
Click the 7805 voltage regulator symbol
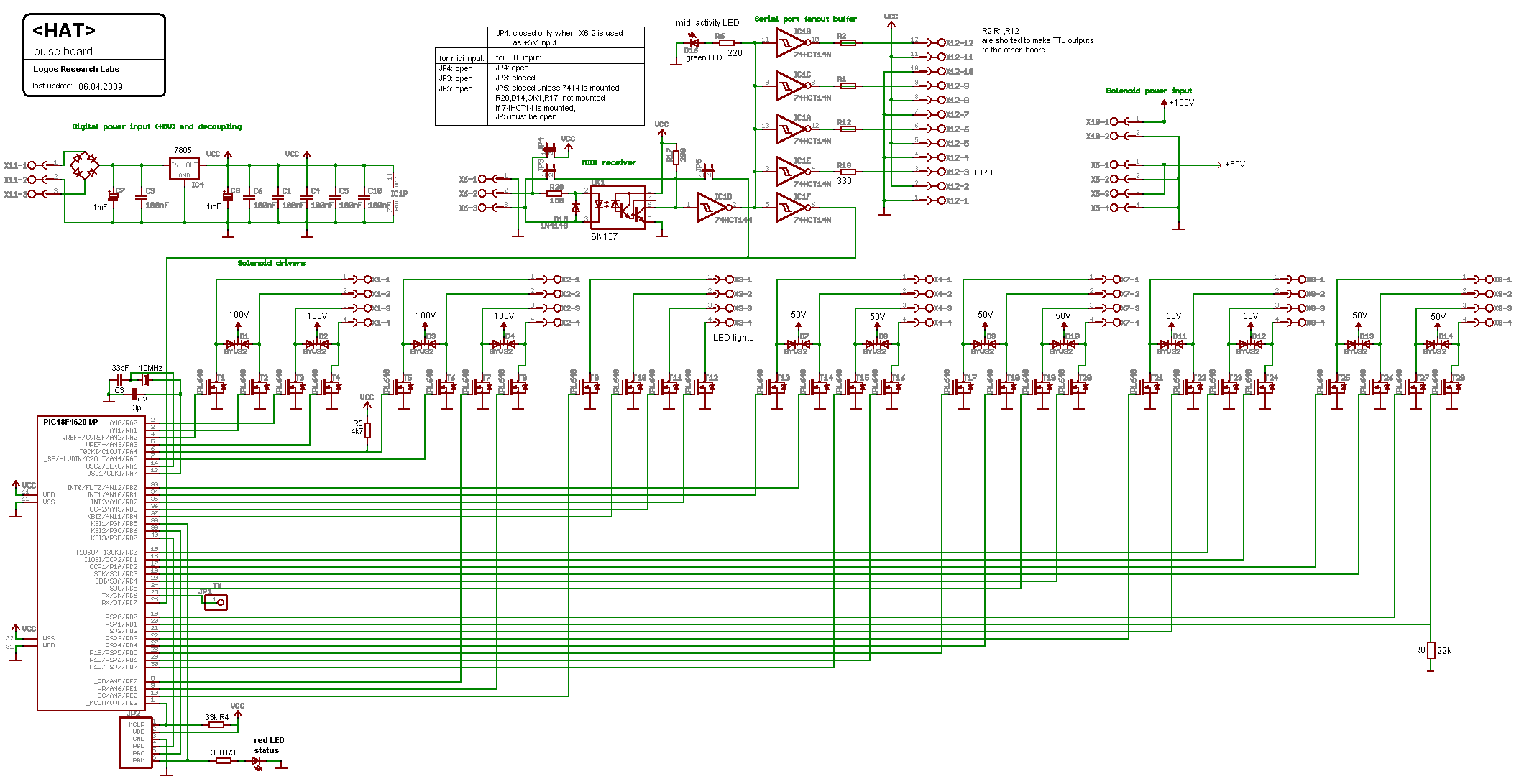tap(184, 169)
